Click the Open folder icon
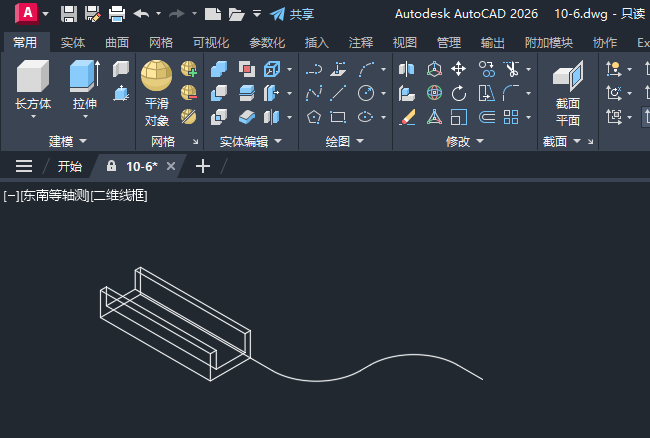Viewport: 650px width, 438px height. tap(236, 14)
